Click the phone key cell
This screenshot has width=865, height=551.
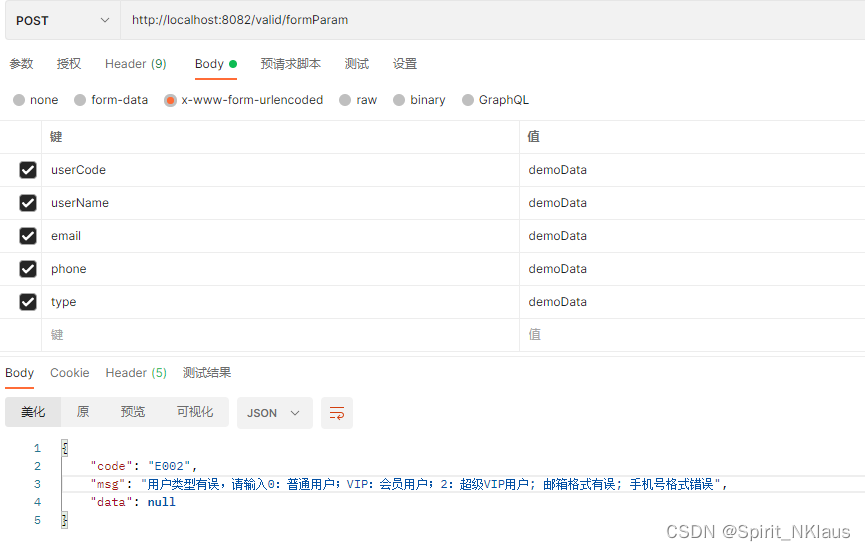click(x=280, y=269)
